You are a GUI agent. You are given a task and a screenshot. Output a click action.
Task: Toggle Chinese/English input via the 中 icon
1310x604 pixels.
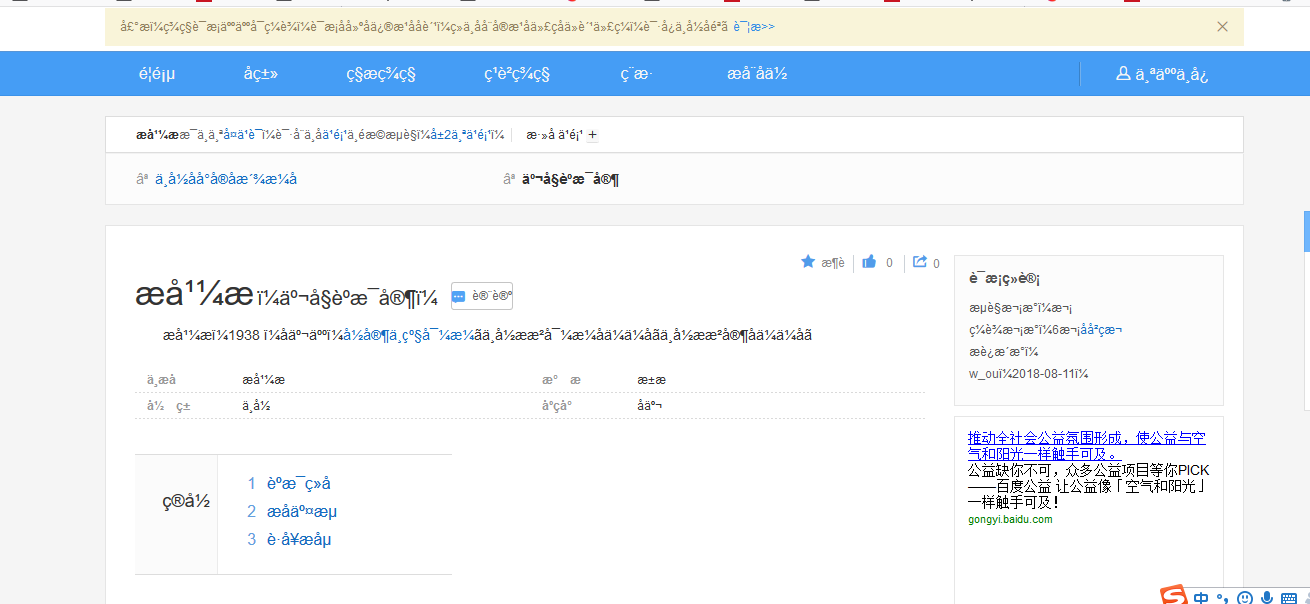pos(1201,596)
